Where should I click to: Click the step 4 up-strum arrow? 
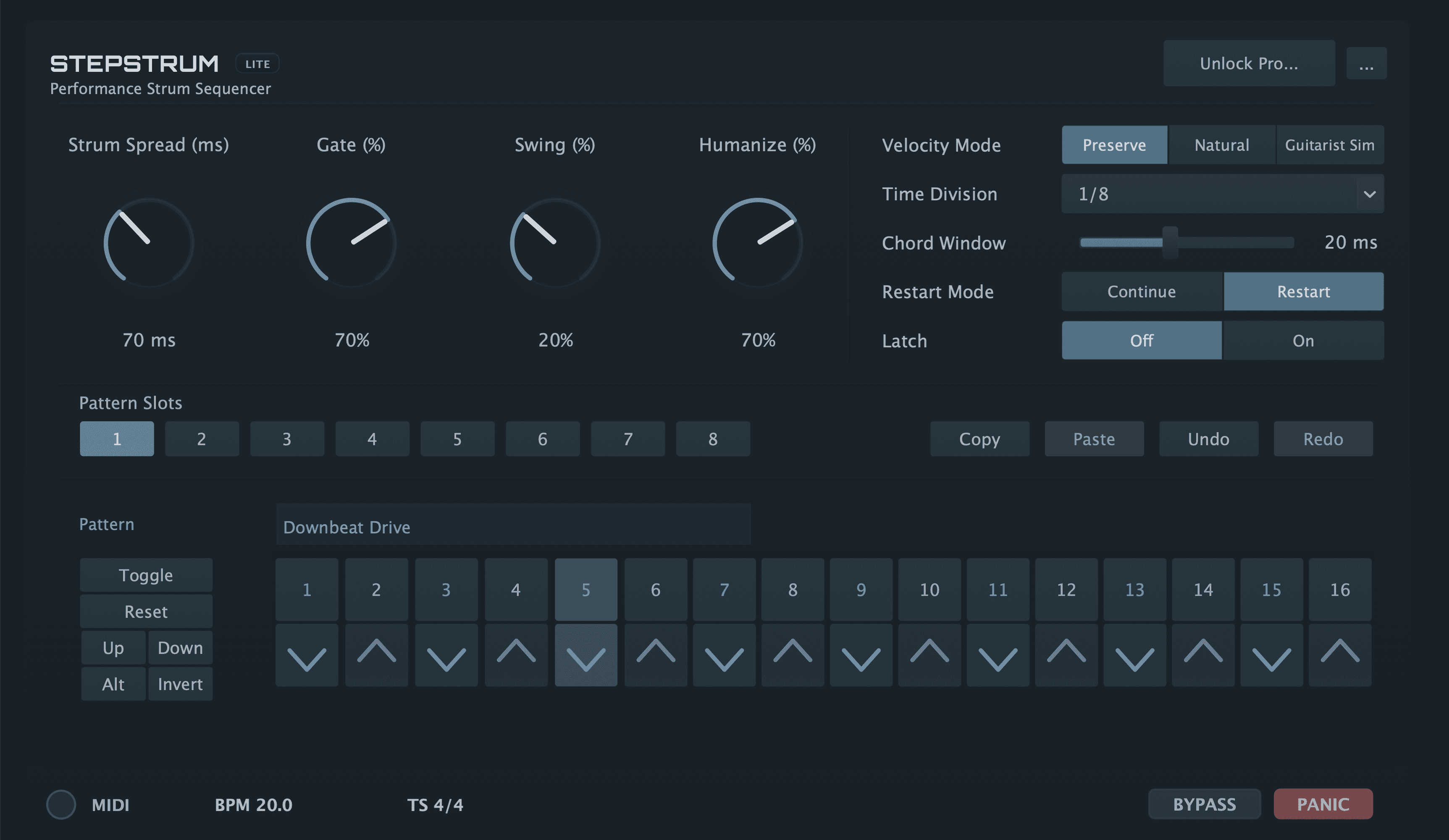pos(516,655)
